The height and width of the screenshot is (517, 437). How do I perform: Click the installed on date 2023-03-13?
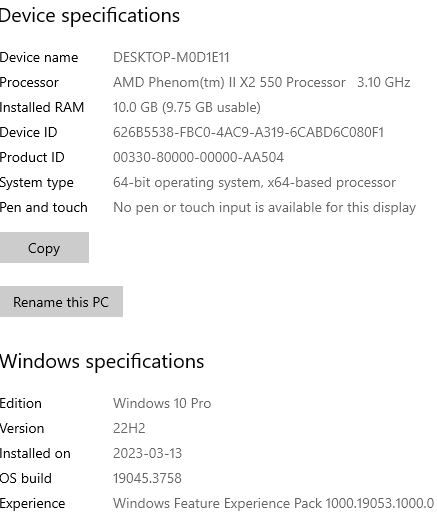click(147, 453)
